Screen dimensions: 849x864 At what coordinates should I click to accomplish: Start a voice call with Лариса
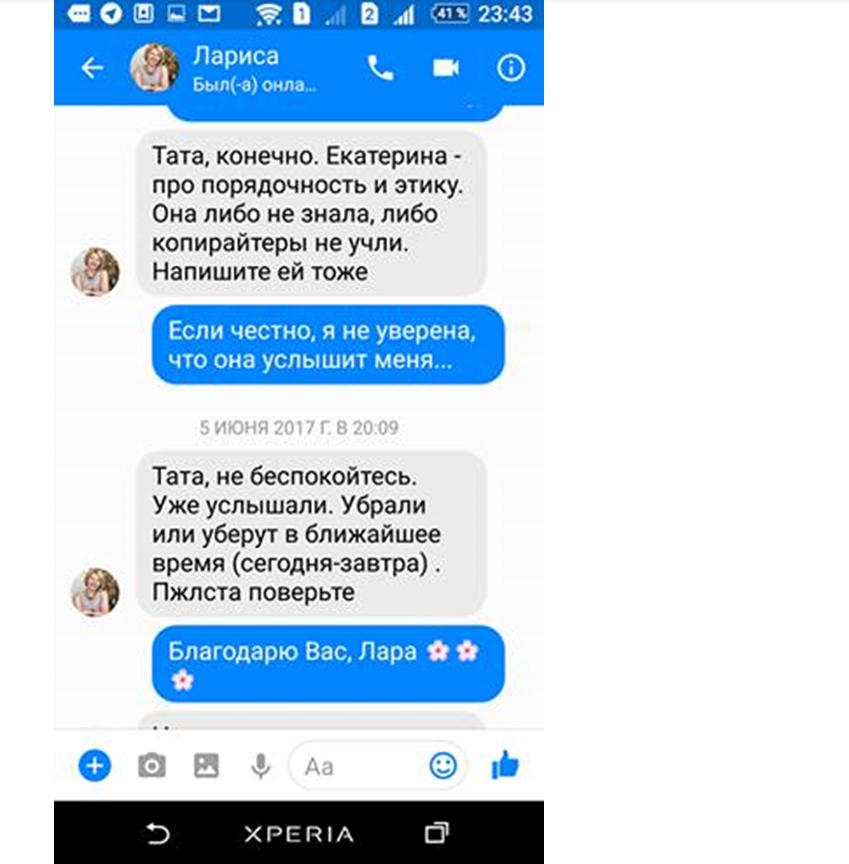coord(381,68)
